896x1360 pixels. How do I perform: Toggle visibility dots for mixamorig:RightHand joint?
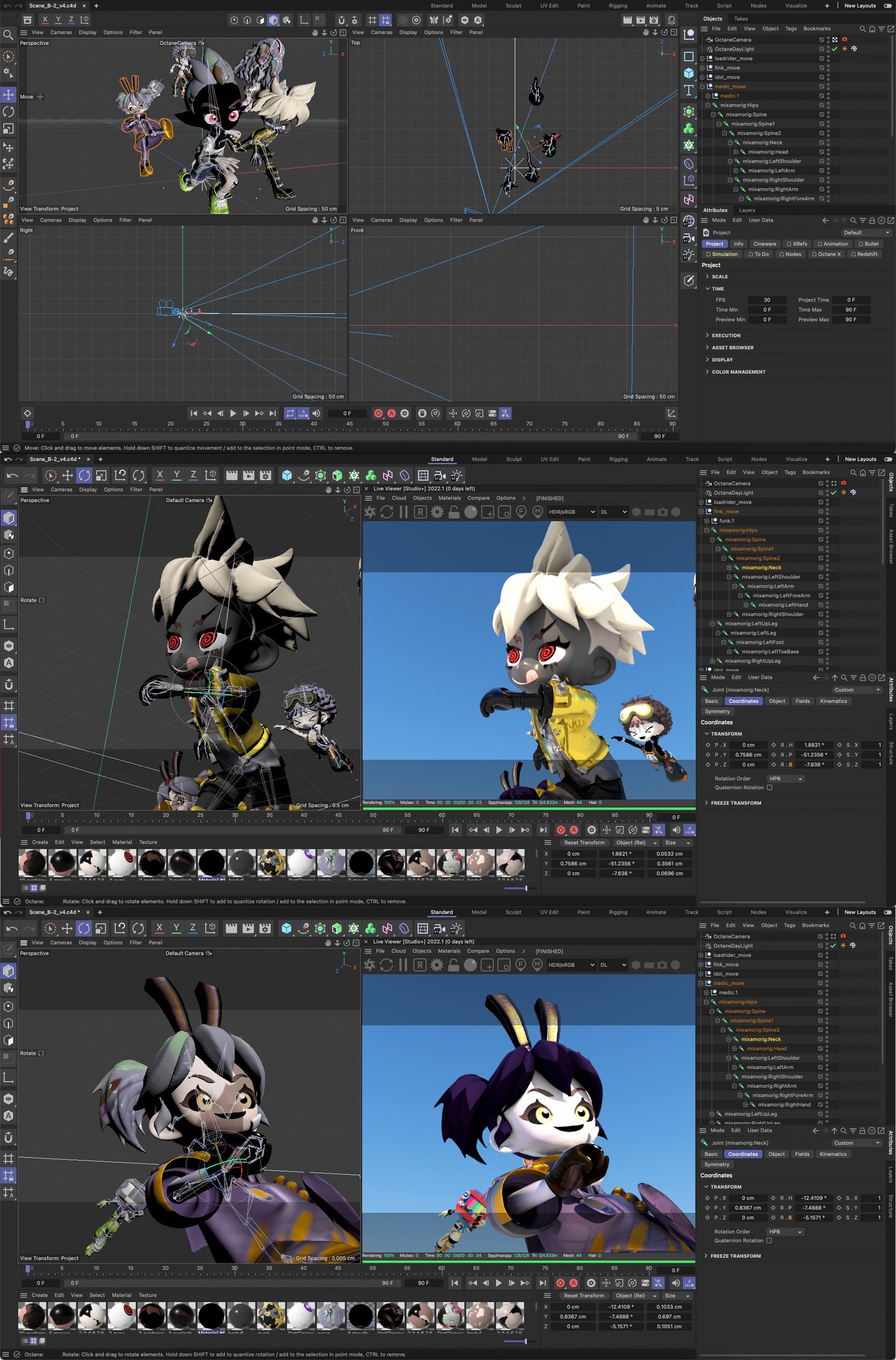tap(827, 1104)
